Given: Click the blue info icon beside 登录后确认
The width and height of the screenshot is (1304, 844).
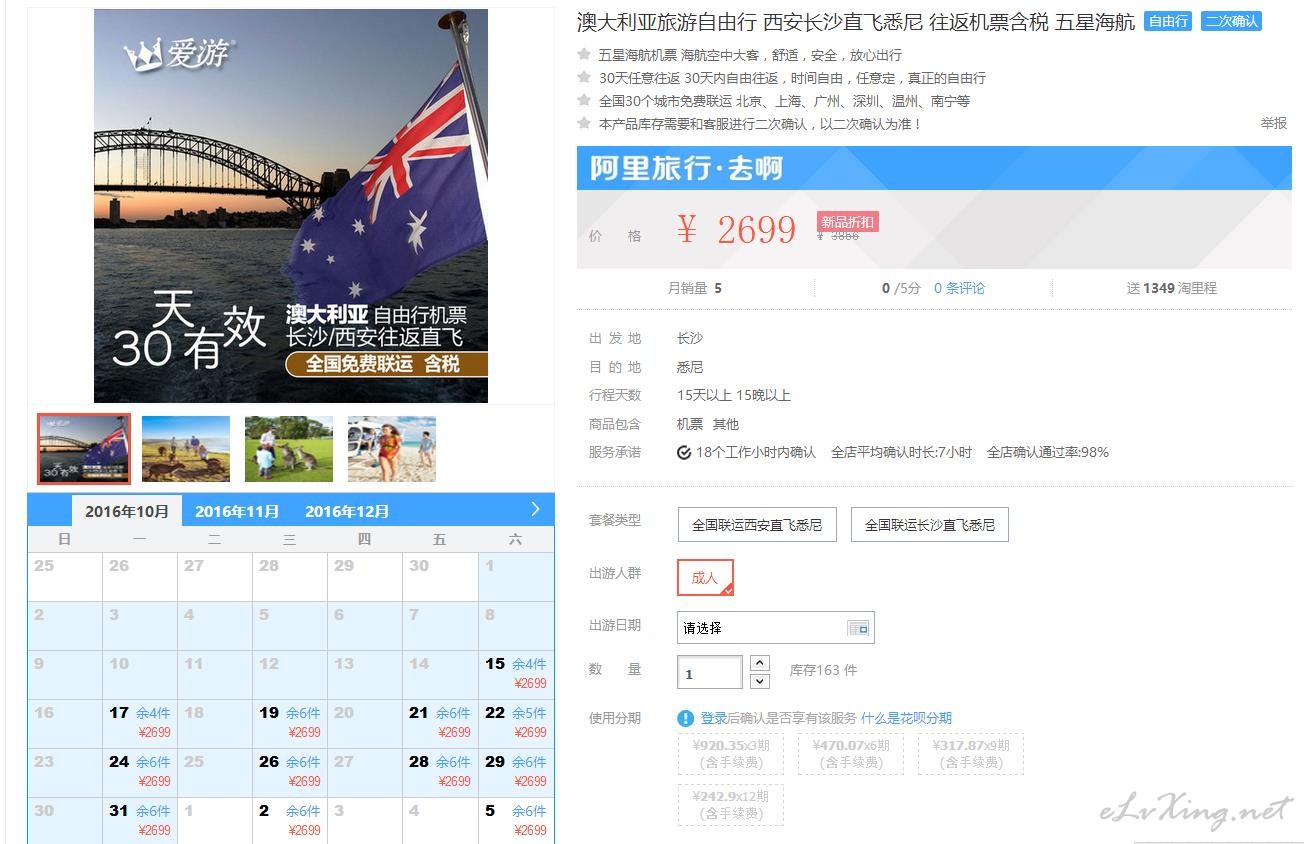Looking at the screenshot, I should (x=685, y=718).
